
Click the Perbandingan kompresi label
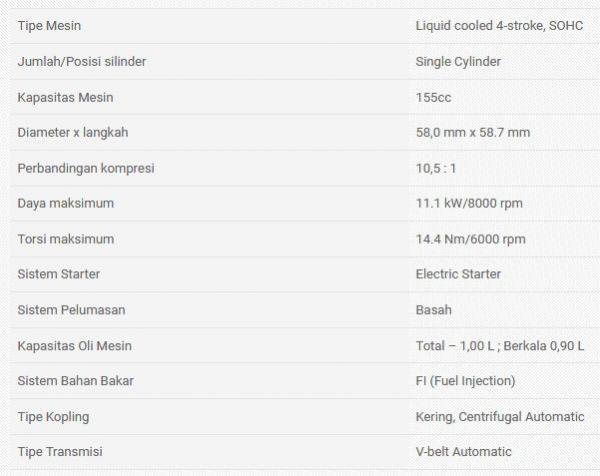pyautogui.click(x=86, y=168)
